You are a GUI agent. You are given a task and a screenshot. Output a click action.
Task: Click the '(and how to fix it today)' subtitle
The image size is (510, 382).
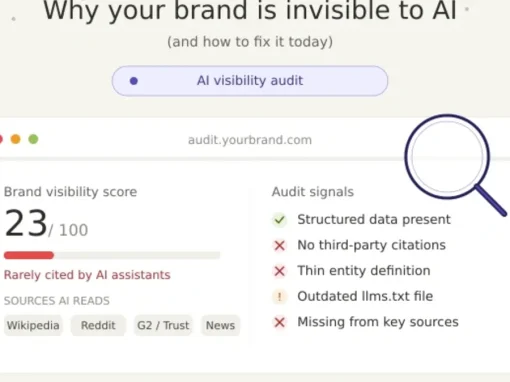tap(250, 42)
